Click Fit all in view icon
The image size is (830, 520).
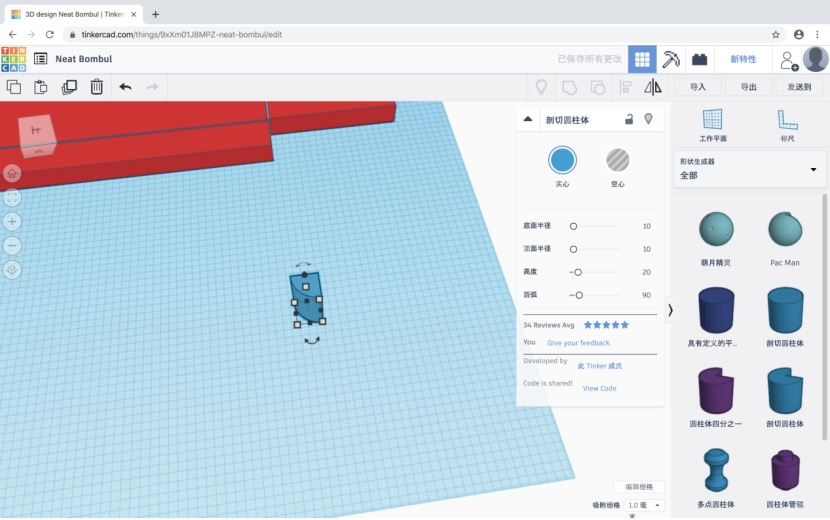click(12, 198)
